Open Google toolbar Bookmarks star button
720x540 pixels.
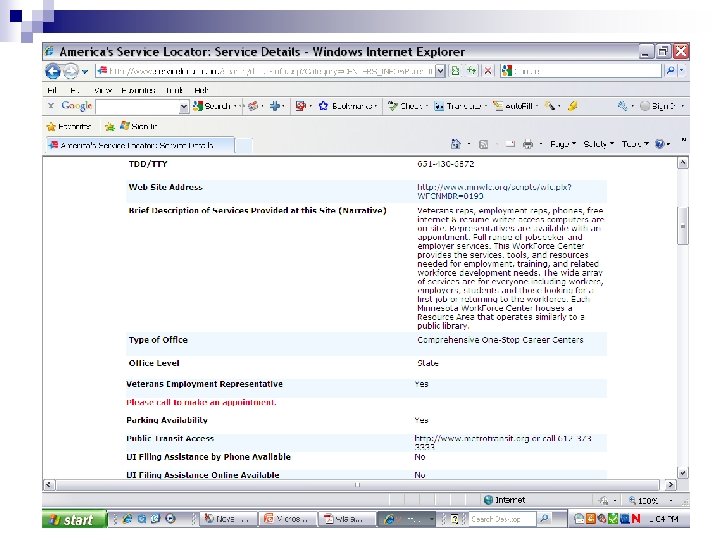tap(348, 106)
